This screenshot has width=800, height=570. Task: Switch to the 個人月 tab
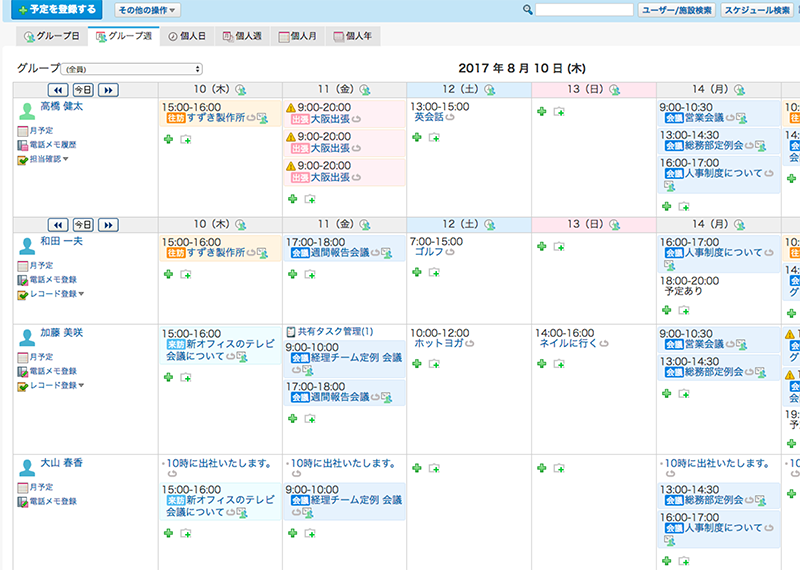pos(303,36)
